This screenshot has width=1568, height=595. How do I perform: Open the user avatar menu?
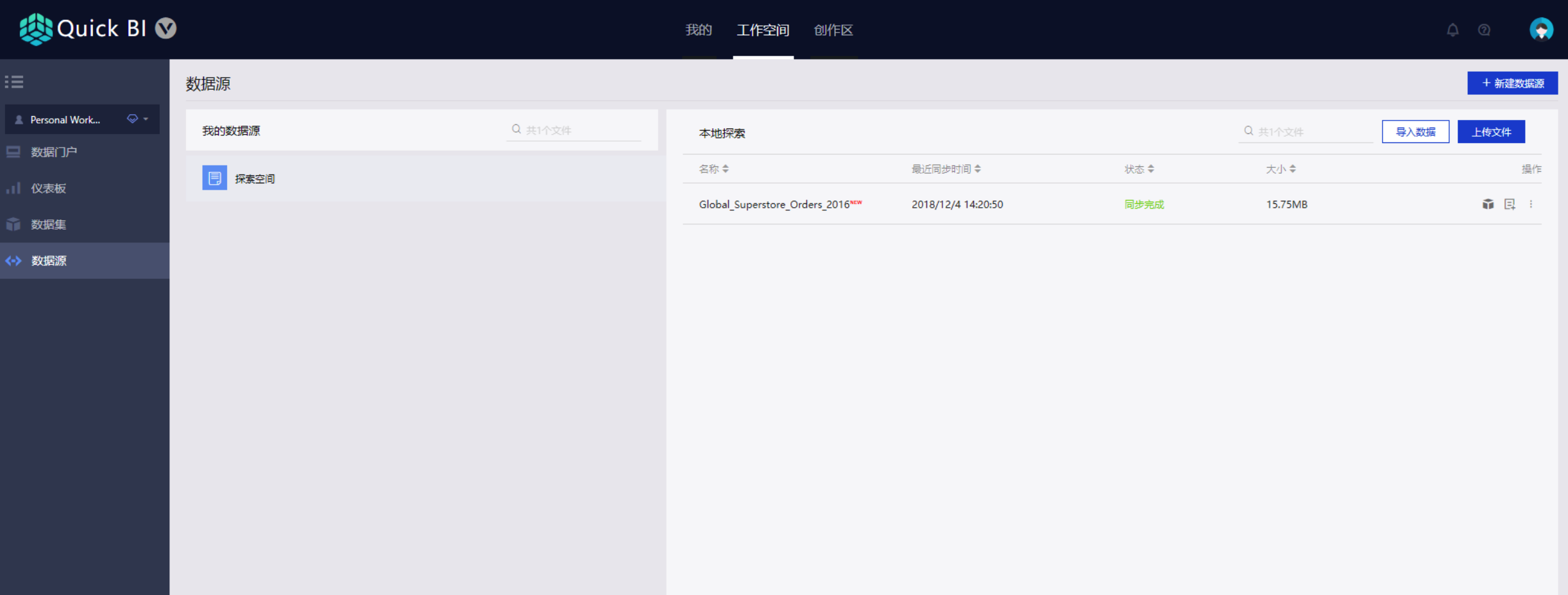point(1541,29)
